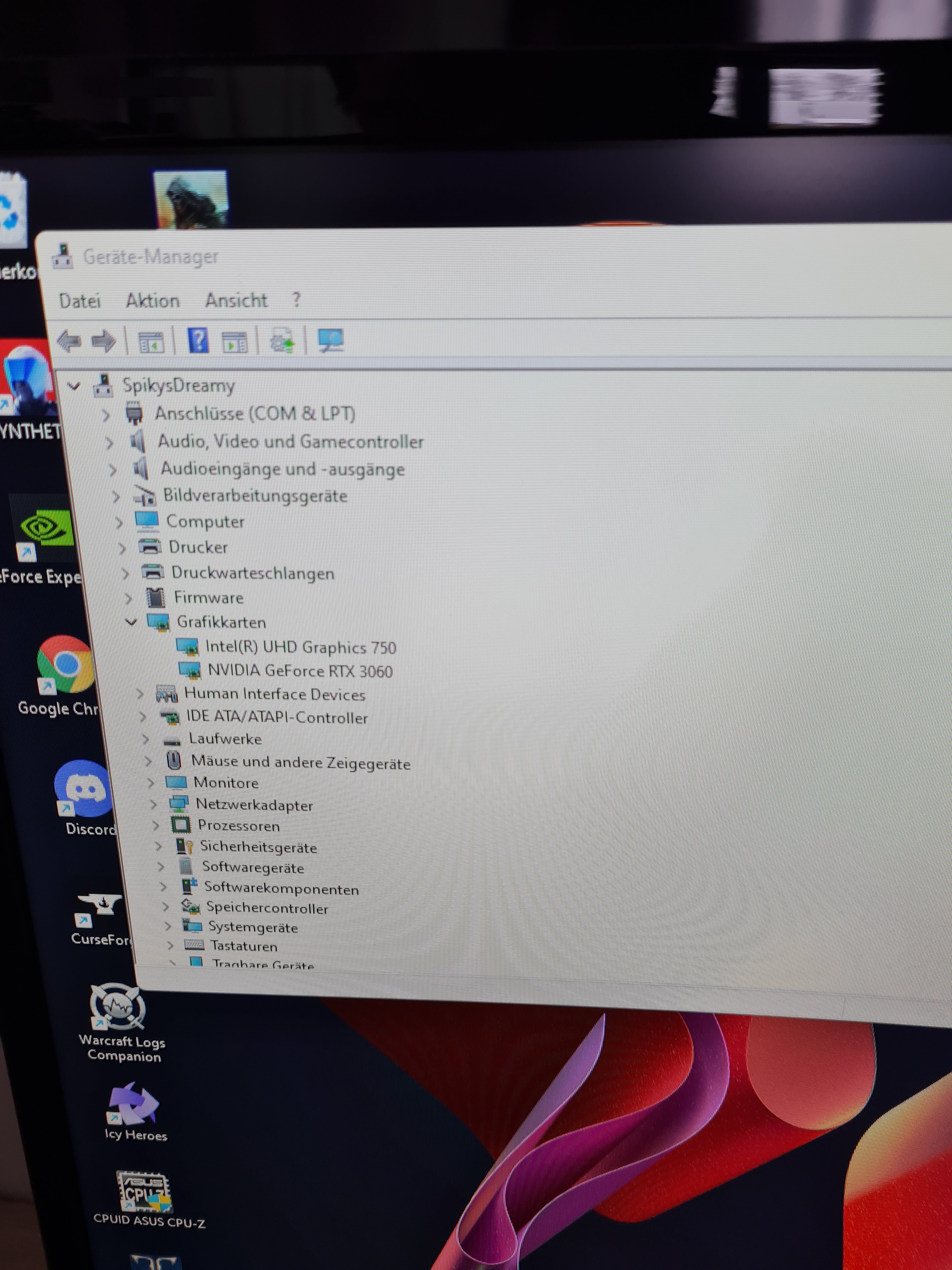952x1270 pixels.
Task: Click the Forward arrow toolbar icon
Action: click(x=103, y=342)
